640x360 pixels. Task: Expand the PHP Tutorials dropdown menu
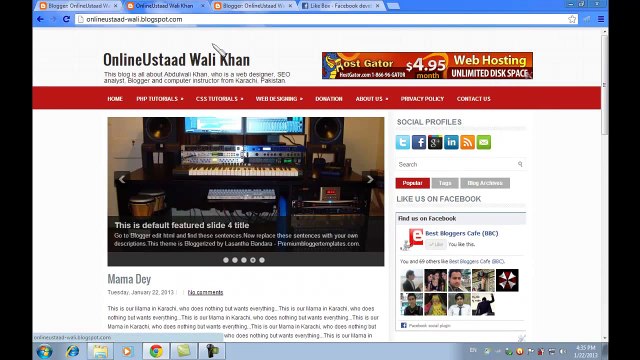(160, 99)
